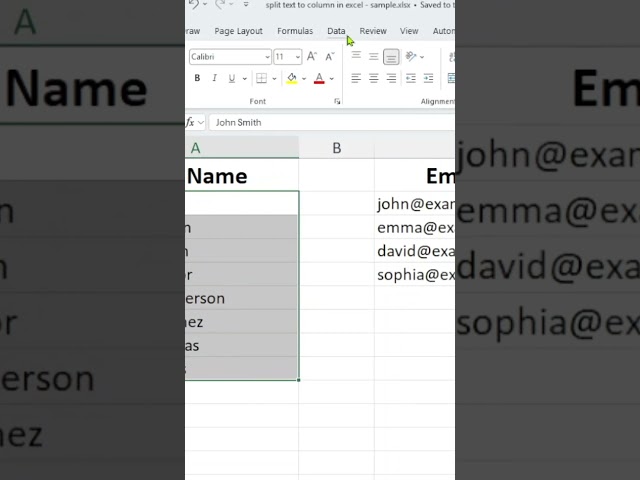Expand the font name dropdown arrow

(x=267, y=57)
